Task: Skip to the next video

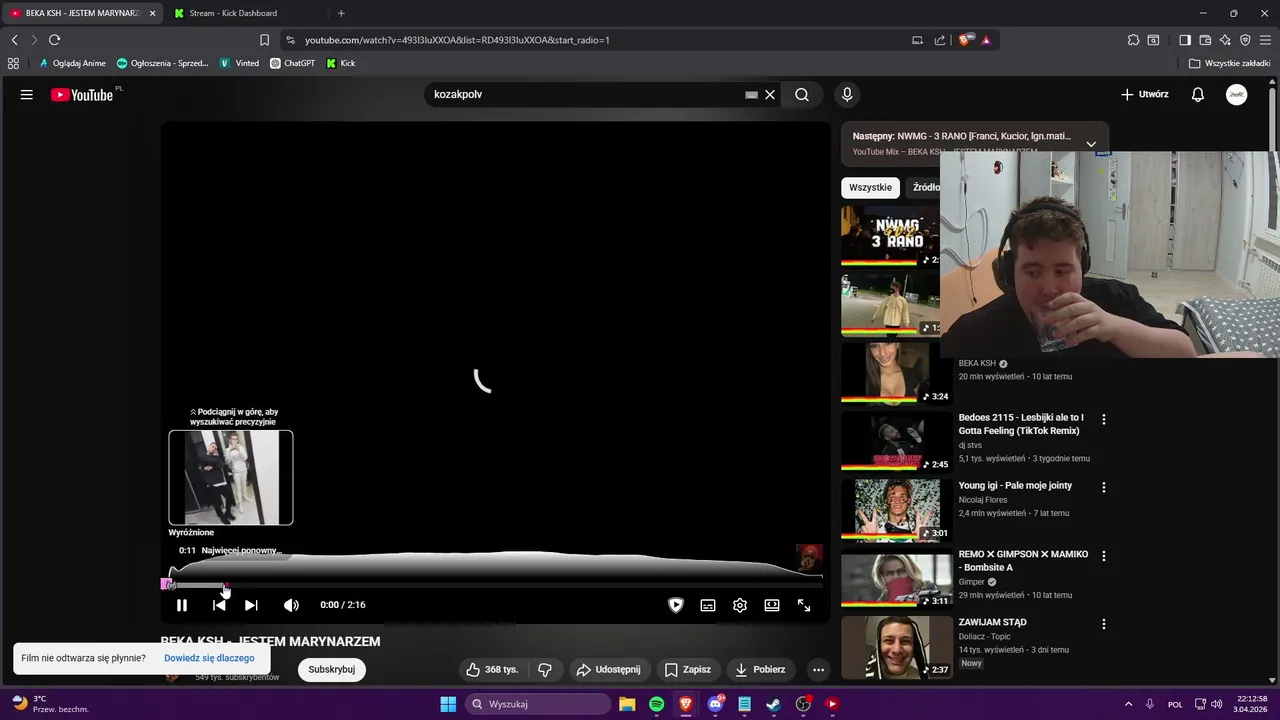Action: [251, 605]
